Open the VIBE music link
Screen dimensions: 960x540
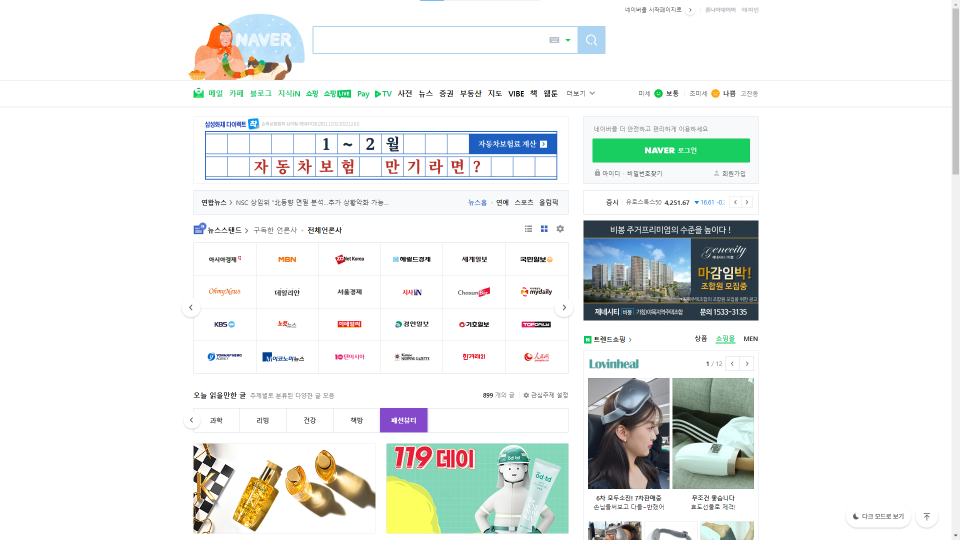(x=516, y=94)
